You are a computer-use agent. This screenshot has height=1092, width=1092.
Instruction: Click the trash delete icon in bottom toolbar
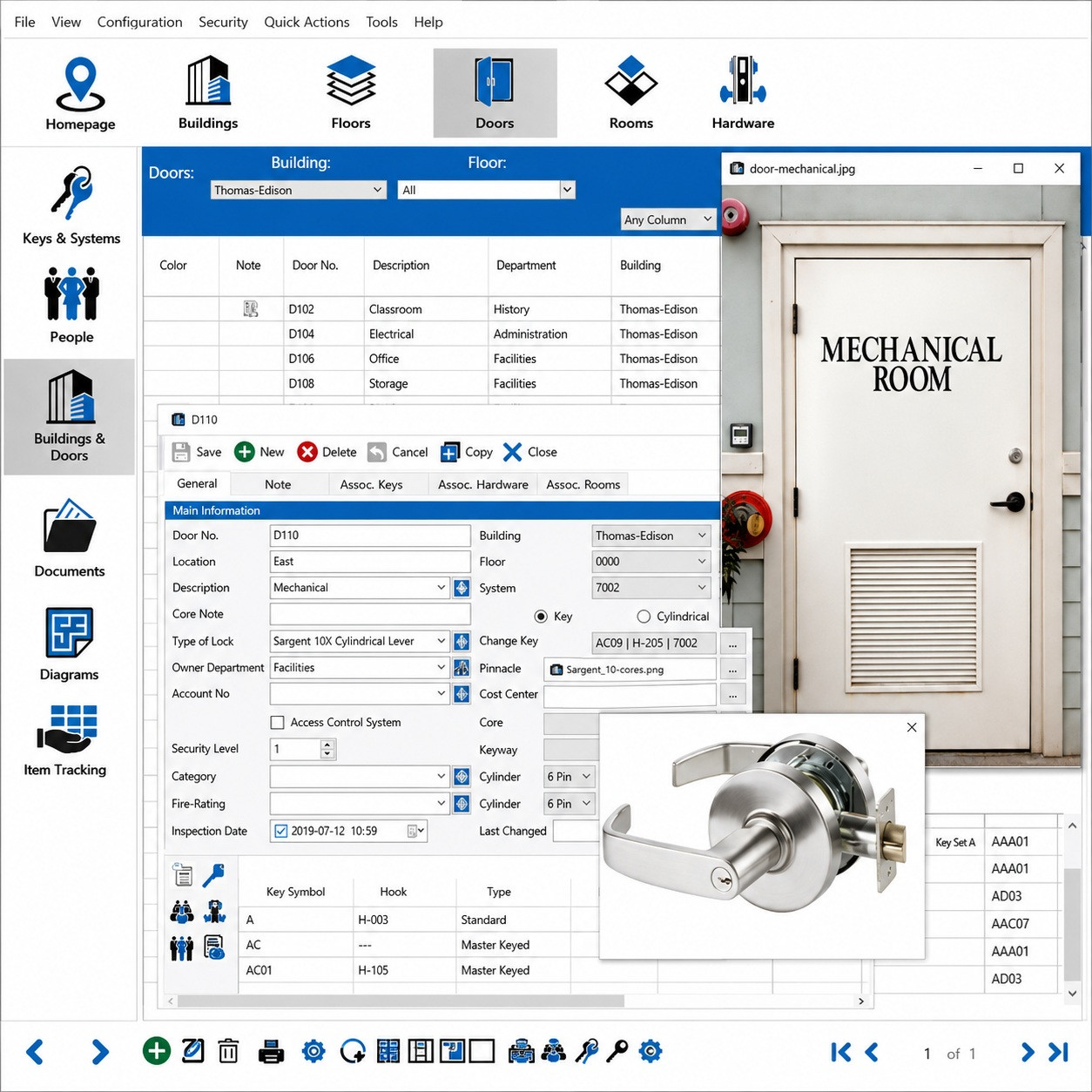tap(228, 1051)
